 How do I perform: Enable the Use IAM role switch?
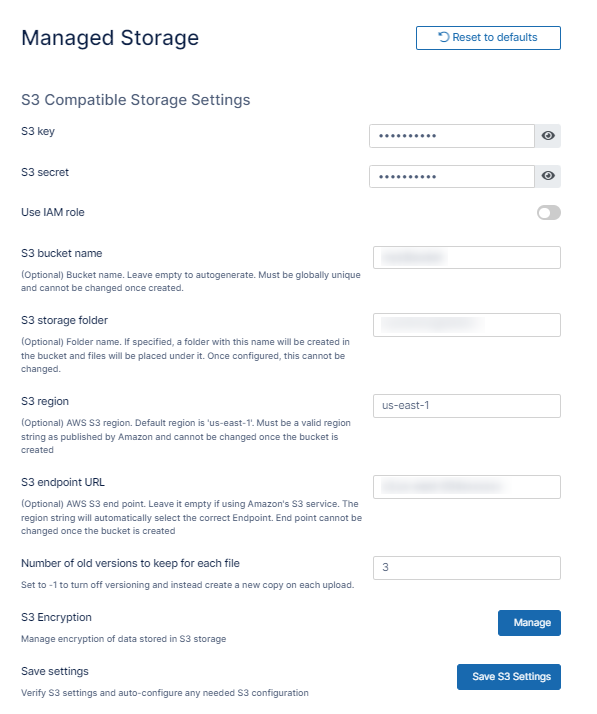(x=548, y=213)
